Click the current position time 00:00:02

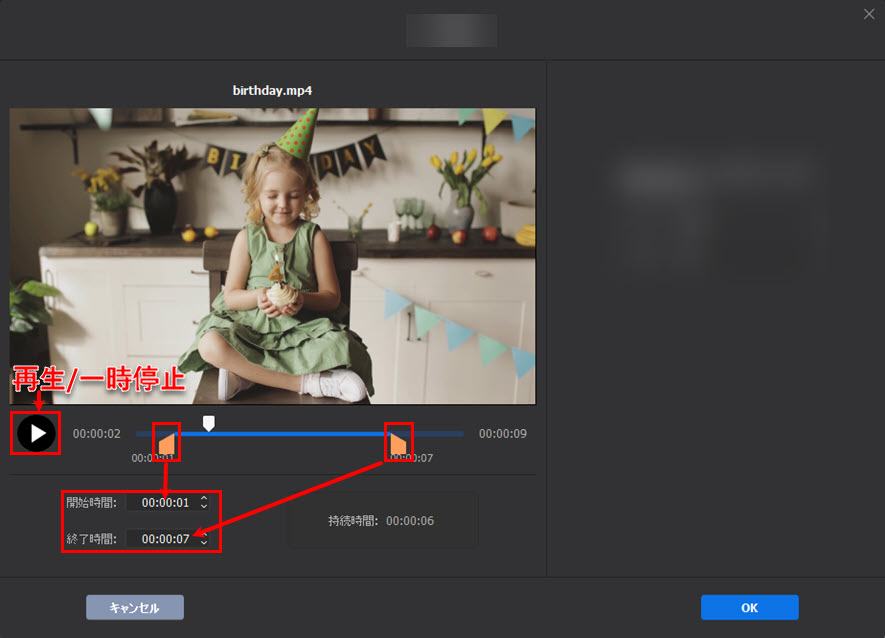[97, 434]
